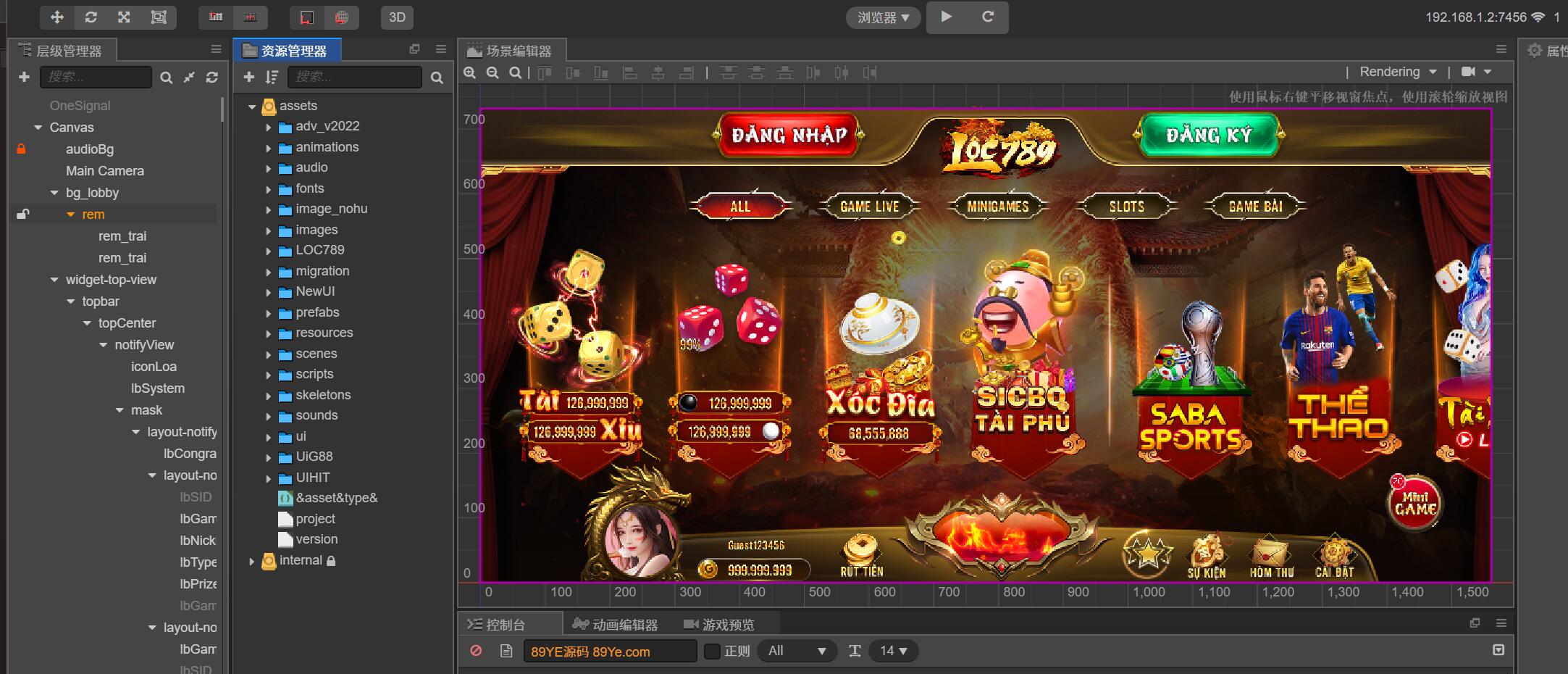Screen dimensions: 1568x674
Task: Open the Rendering mode dropdown
Action: (1398, 72)
